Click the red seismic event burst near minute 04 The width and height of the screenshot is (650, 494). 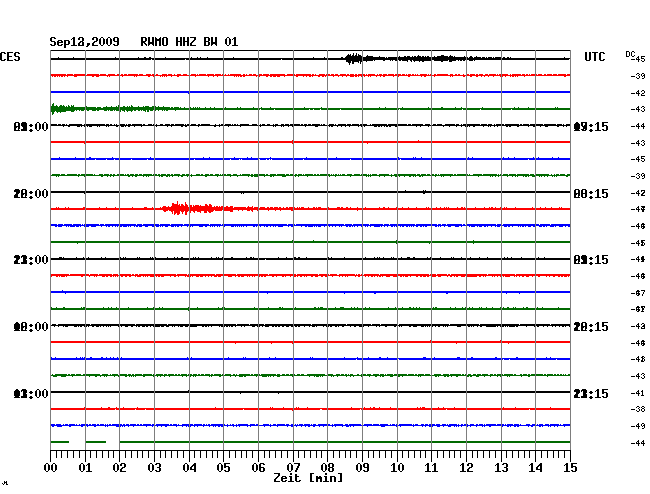point(179,208)
